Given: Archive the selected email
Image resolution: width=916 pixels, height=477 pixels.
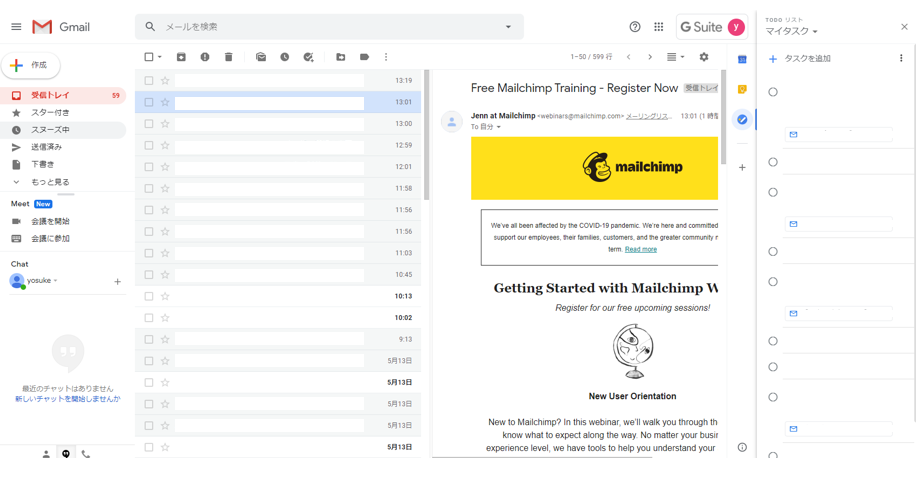Looking at the screenshot, I should [x=181, y=57].
